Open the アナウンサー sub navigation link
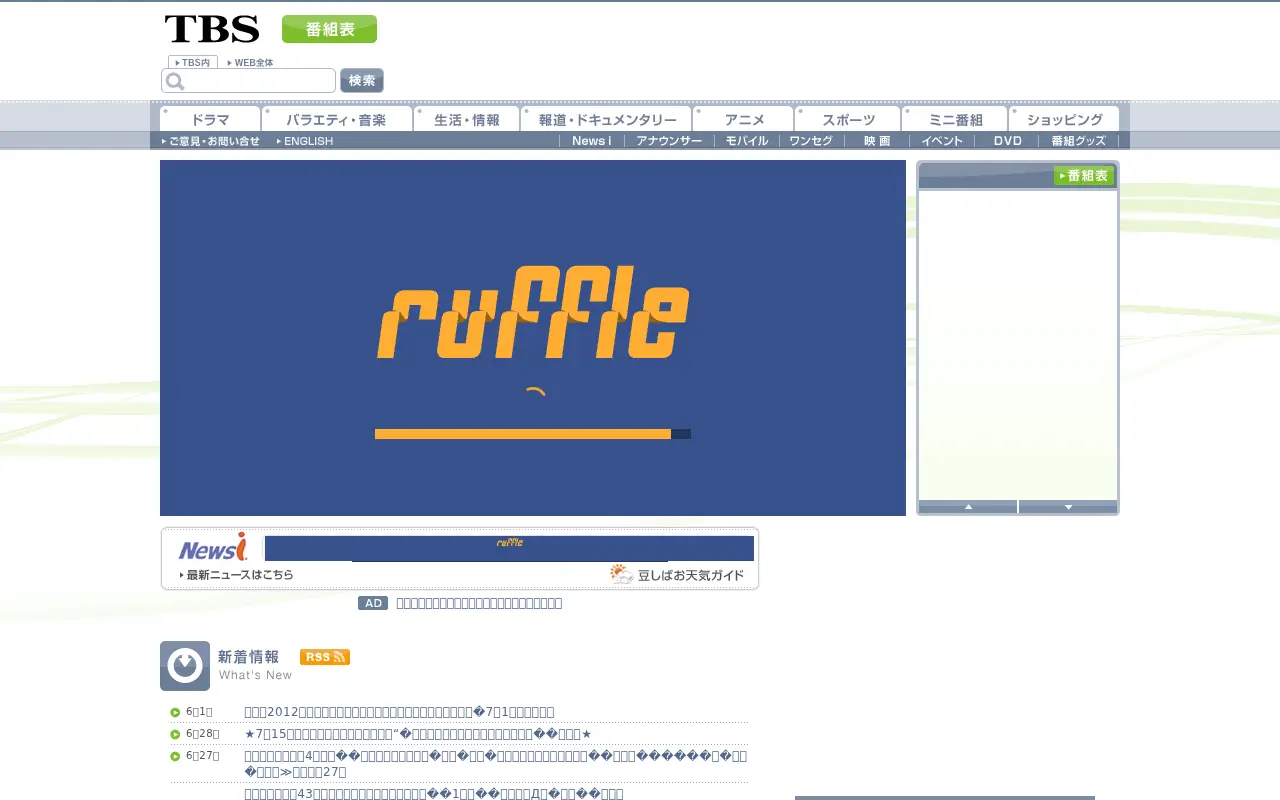Viewport: 1280px width, 800px height. 669,141
